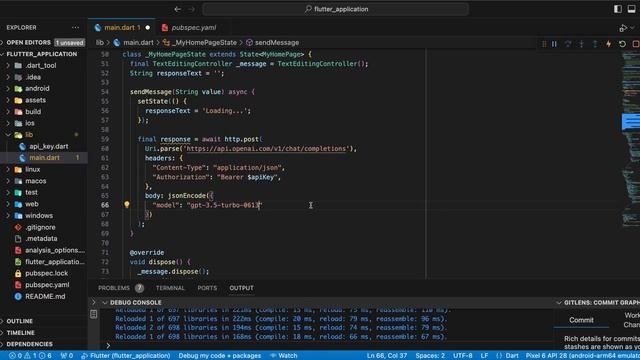Screen dimensions: 640x360
Task: Restart the debug session with green arrow
Action: (622, 44)
